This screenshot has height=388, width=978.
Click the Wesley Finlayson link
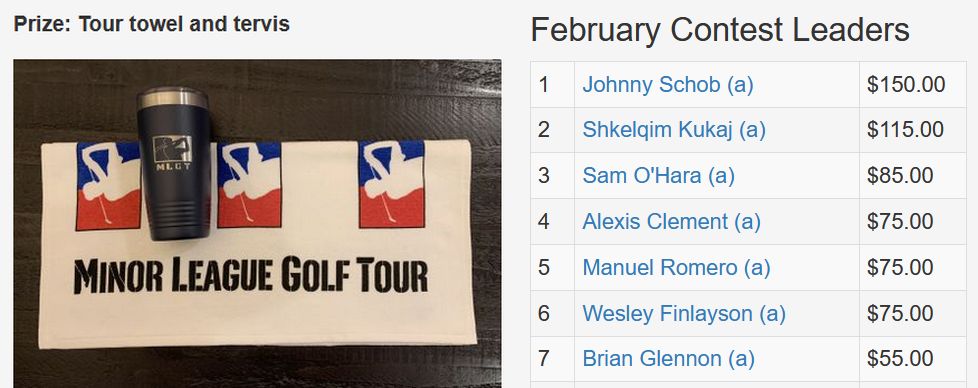pyautogui.click(x=684, y=313)
